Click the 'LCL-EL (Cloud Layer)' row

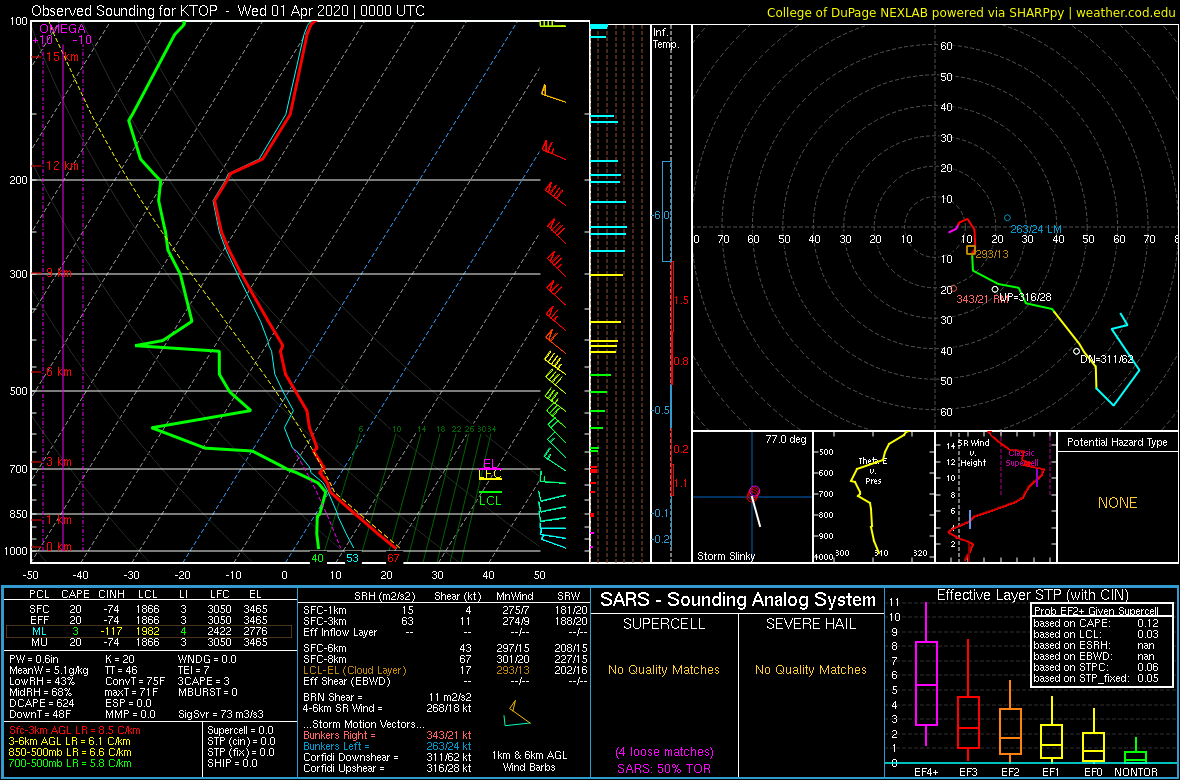[x=444, y=670]
